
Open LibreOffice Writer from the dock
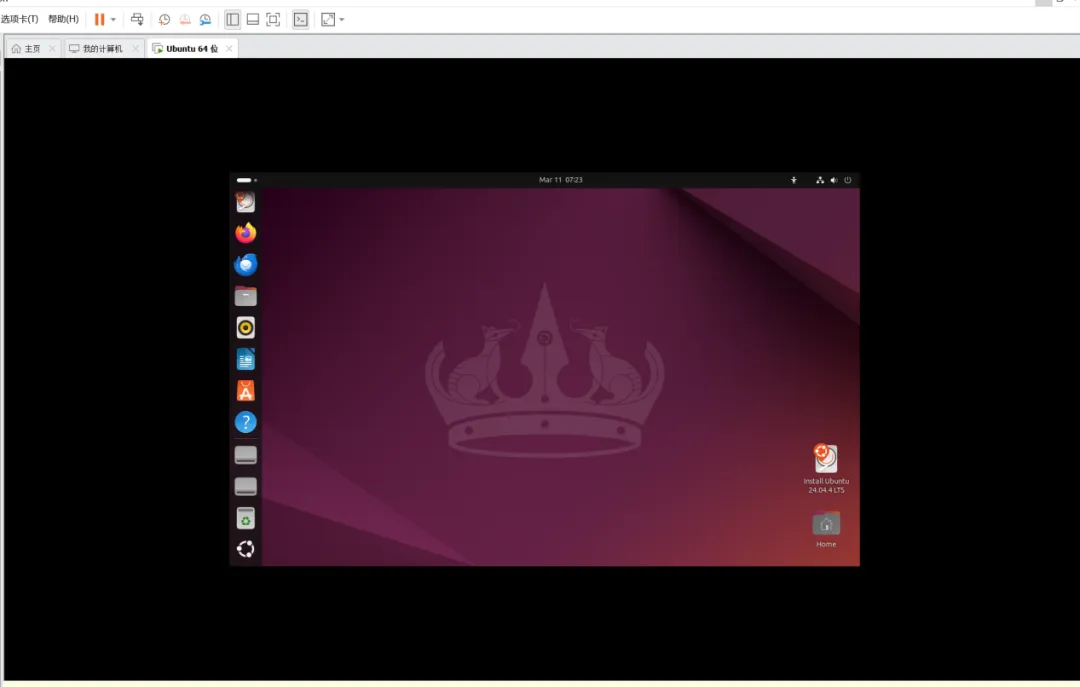(x=246, y=360)
